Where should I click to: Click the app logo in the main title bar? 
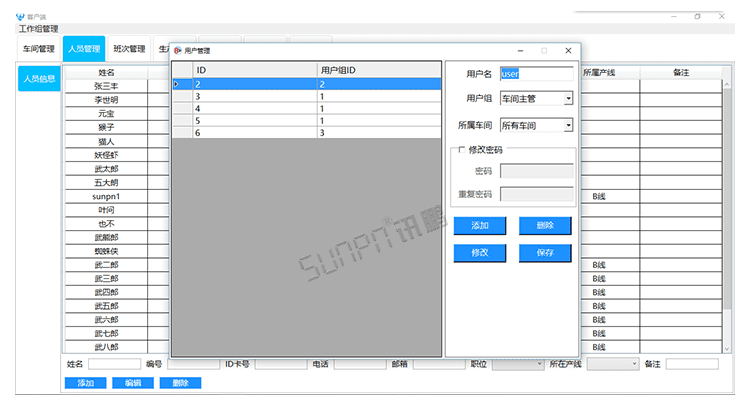tap(19, 17)
